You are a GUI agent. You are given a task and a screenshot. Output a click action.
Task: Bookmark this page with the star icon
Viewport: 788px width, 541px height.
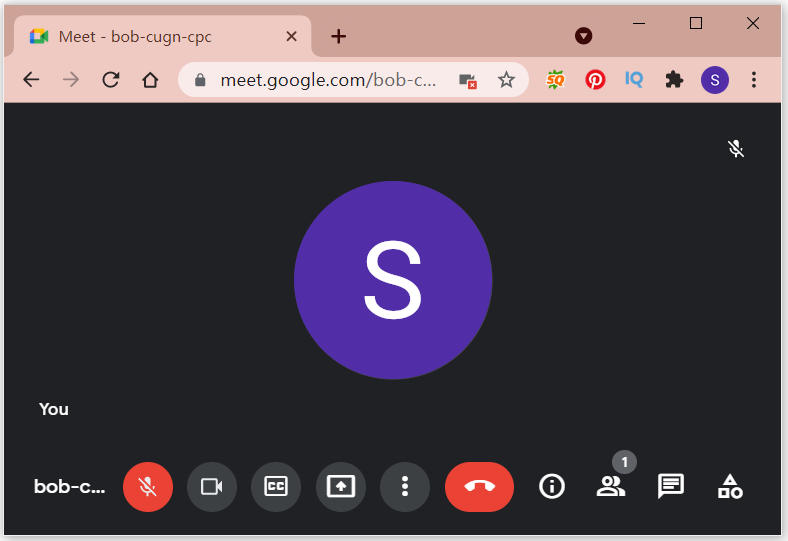pyautogui.click(x=506, y=79)
